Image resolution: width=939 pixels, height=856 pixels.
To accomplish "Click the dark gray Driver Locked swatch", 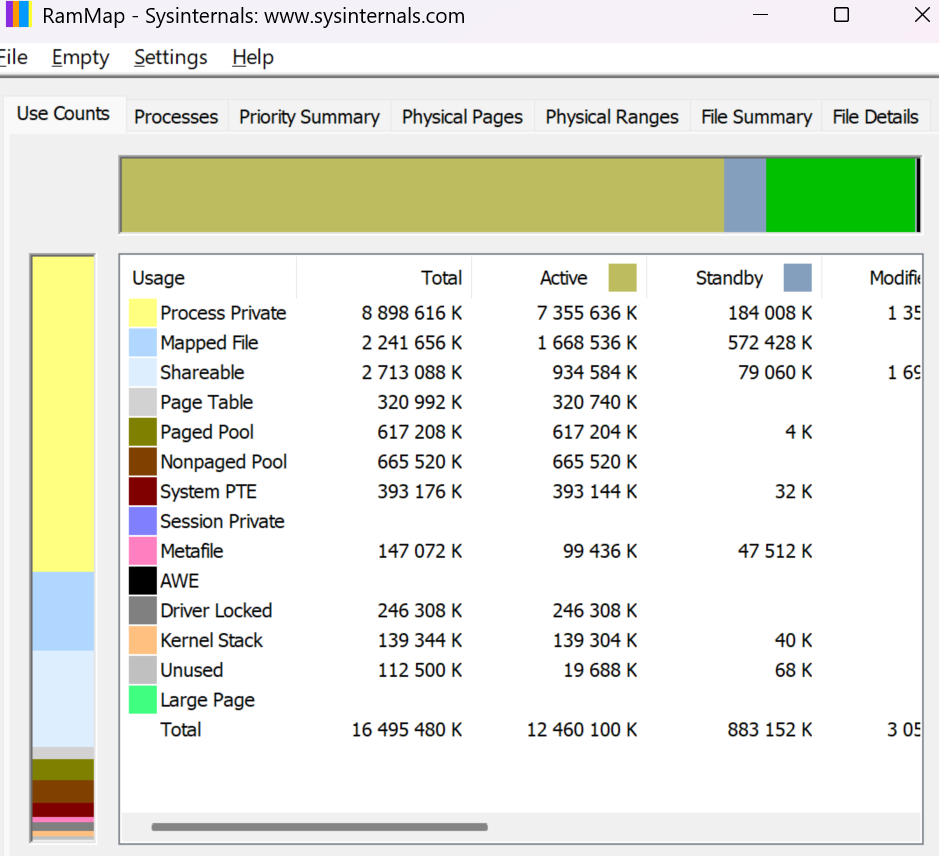I will click(143, 610).
